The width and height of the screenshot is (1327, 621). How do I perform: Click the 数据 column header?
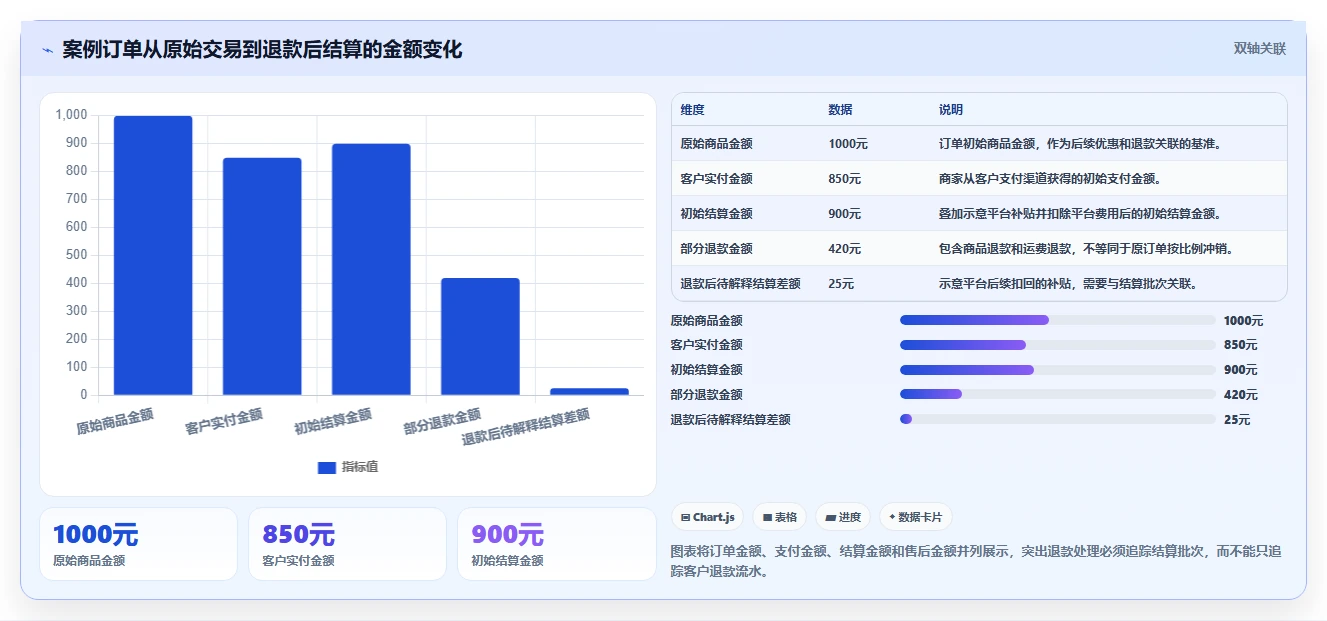coord(840,110)
